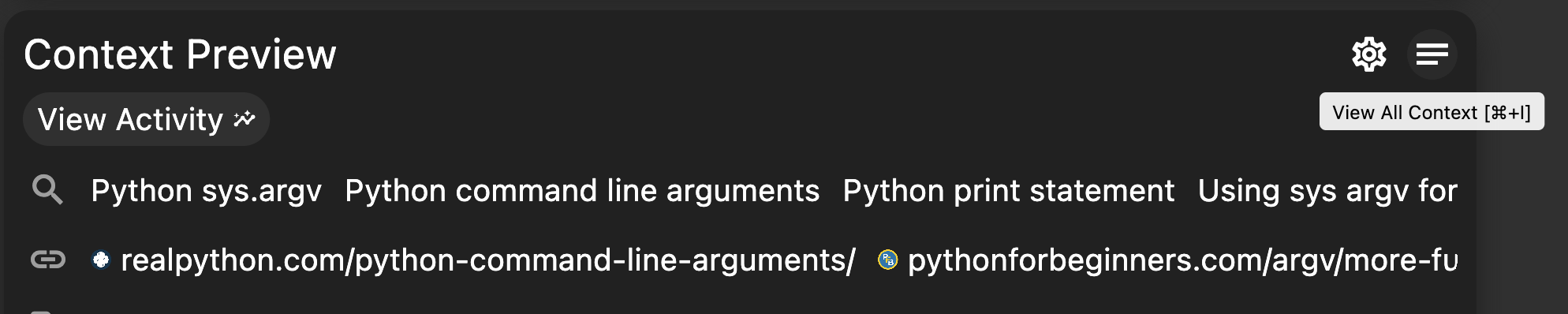This screenshot has width=1568, height=314.
Task: Click the chain link icon
Action: 47,260
